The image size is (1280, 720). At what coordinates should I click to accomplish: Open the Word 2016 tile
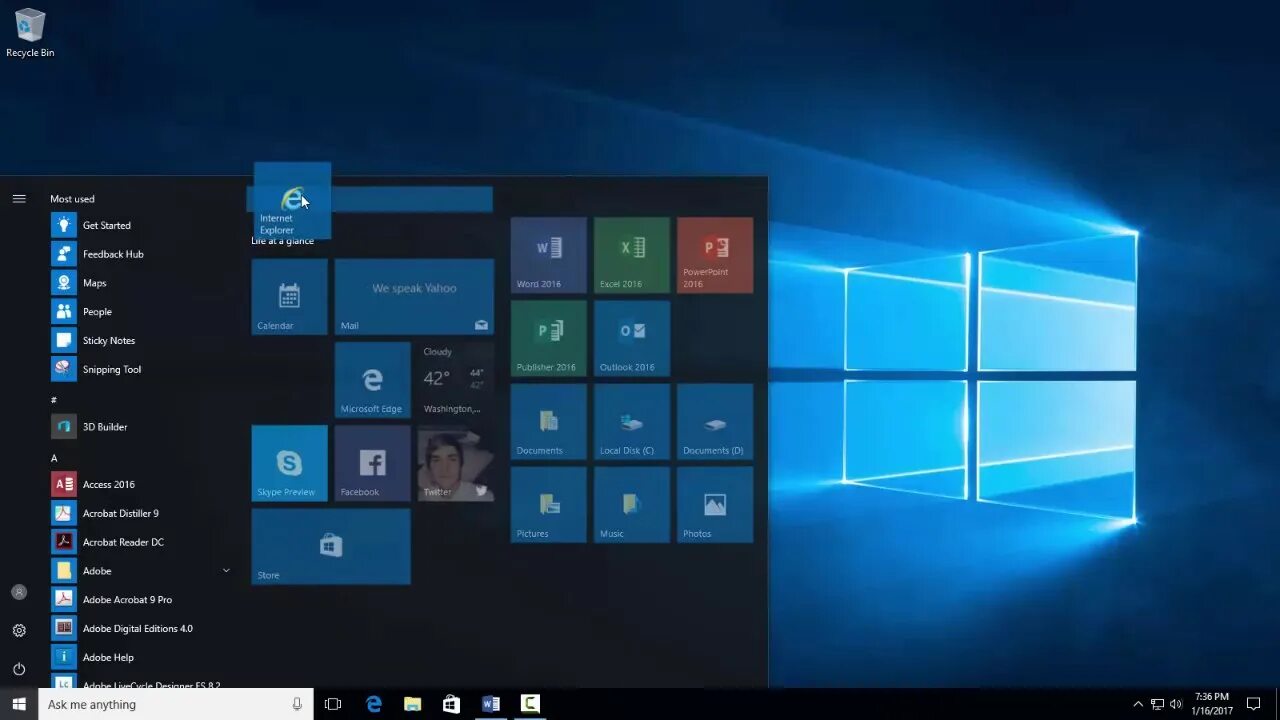tap(549, 255)
